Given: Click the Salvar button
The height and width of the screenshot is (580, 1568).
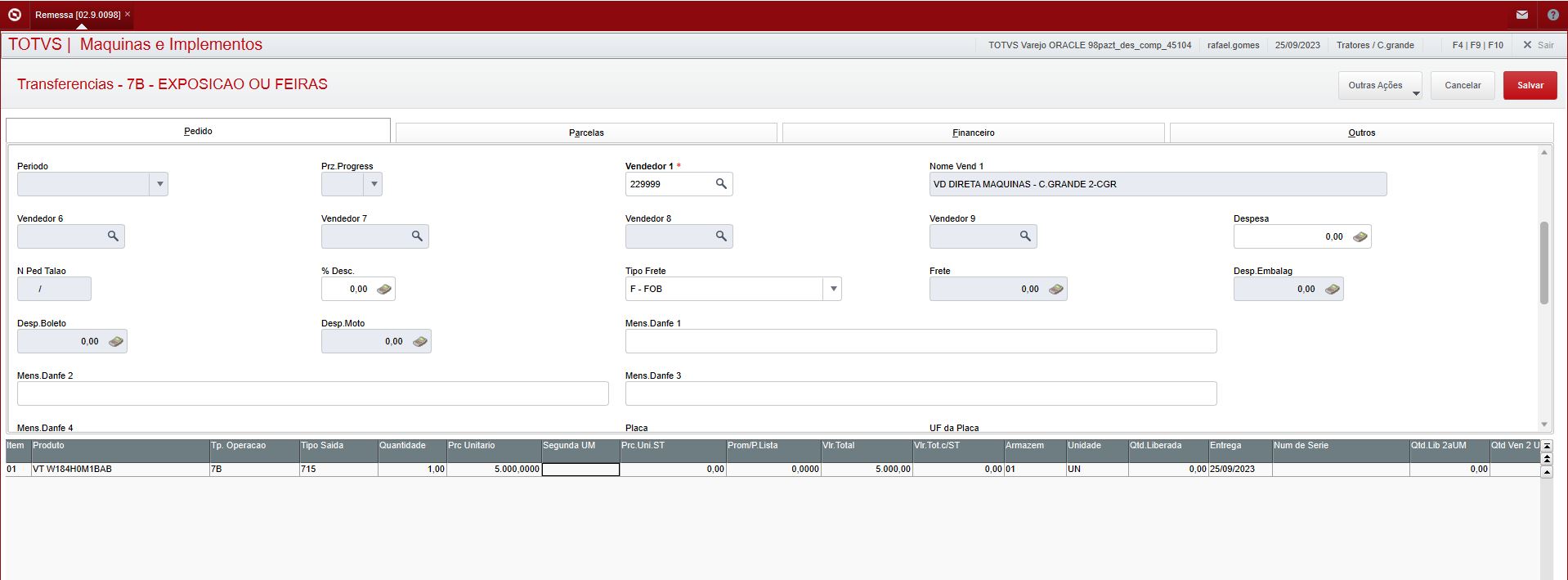Looking at the screenshot, I should pos(1530,85).
